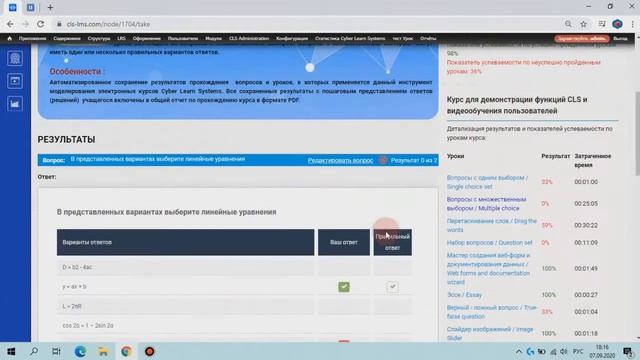Click the 'РУС' language indicator
The image size is (640, 360).
[x=578, y=351]
